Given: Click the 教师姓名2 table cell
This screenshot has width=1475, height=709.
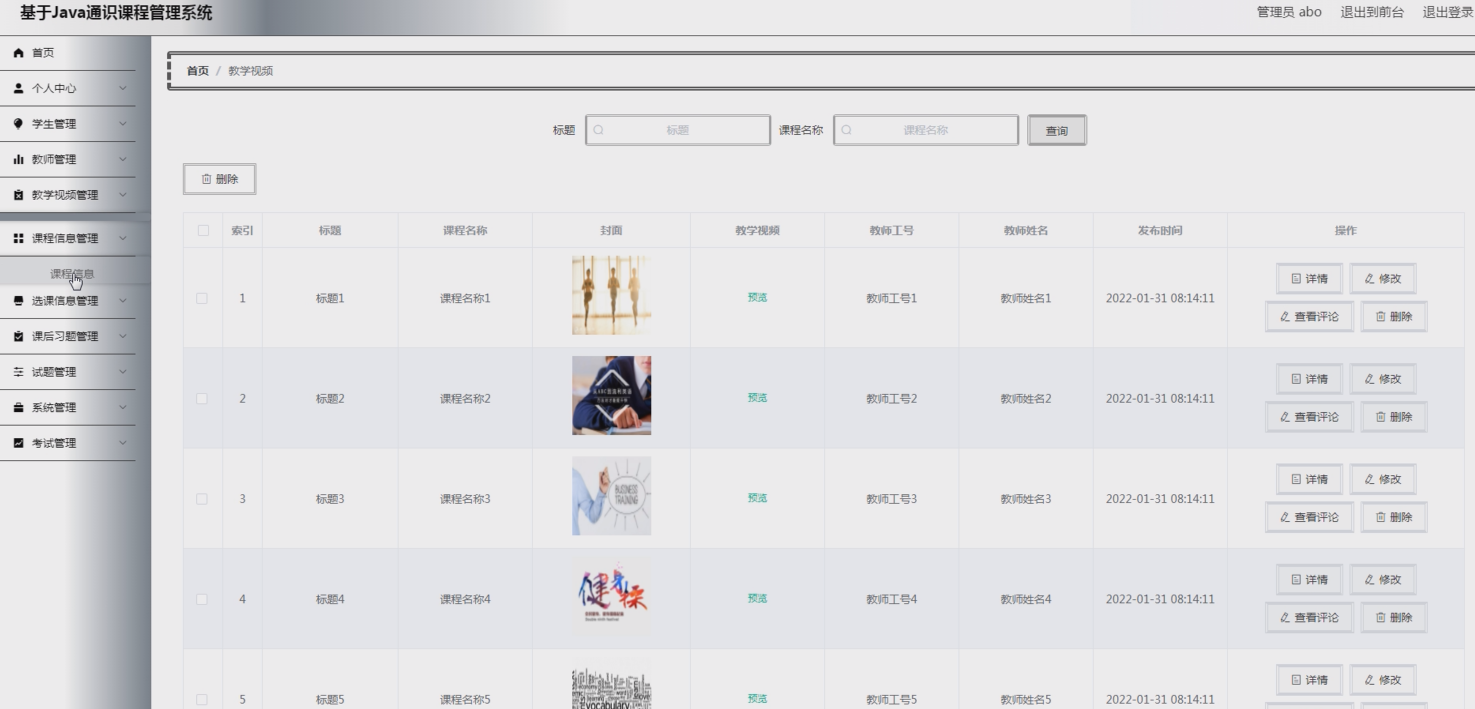Looking at the screenshot, I should (x=1026, y=399).
